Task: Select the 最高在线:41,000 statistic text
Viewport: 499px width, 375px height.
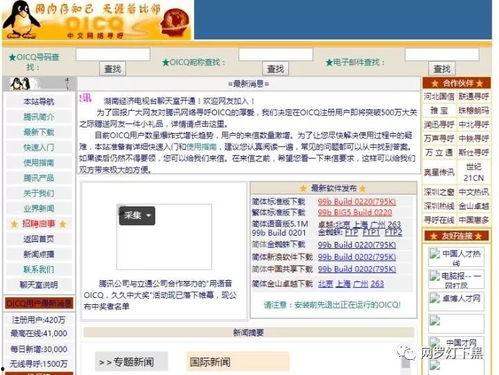Action: click(39, 333)
